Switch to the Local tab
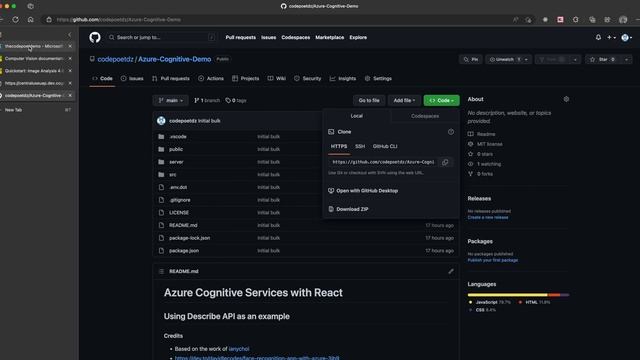 click(356, 116)
